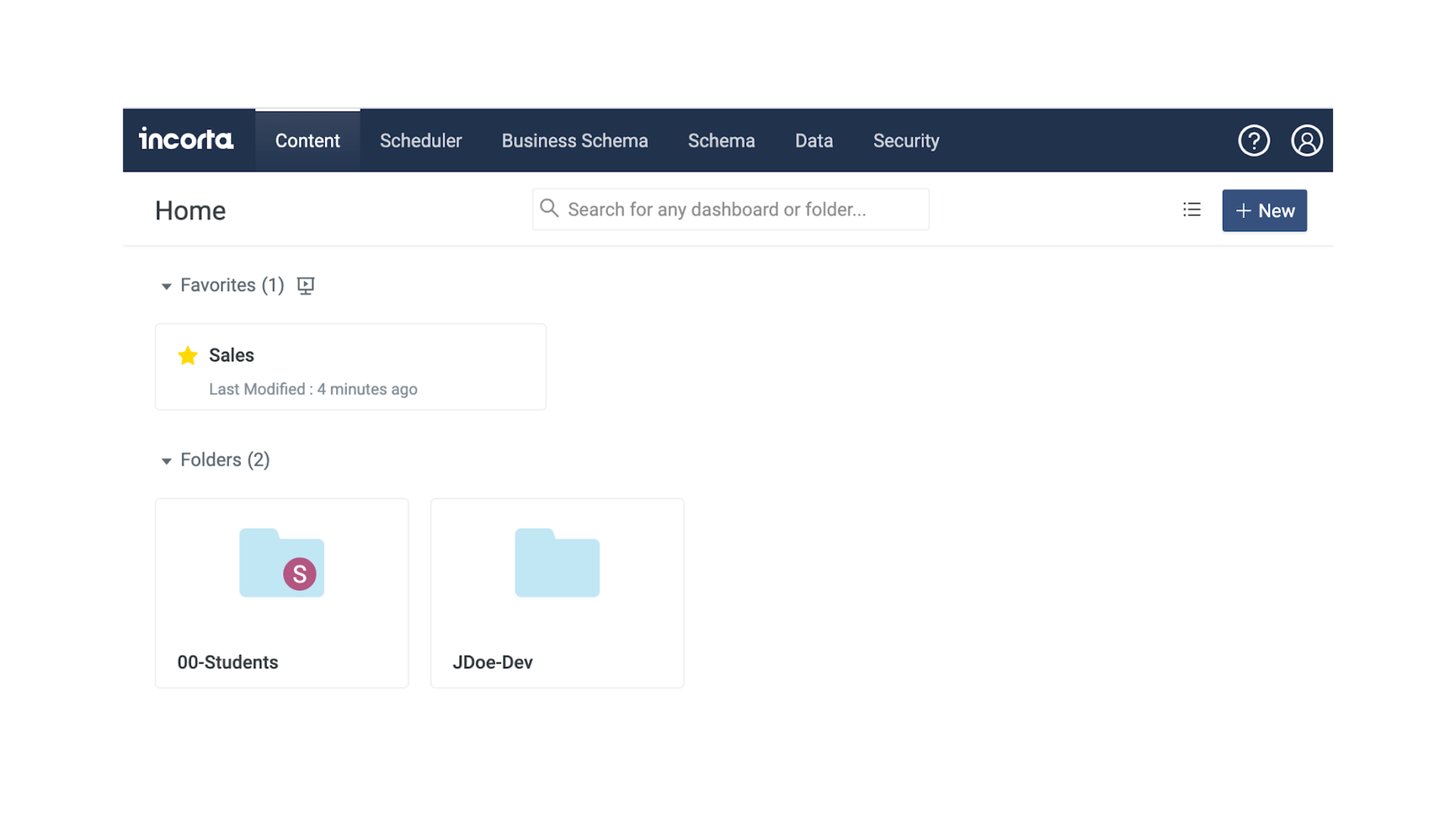Navigate to the Security tab
Image resolution: width=1456 pixels, height=819 pixels.
point(905,141)
